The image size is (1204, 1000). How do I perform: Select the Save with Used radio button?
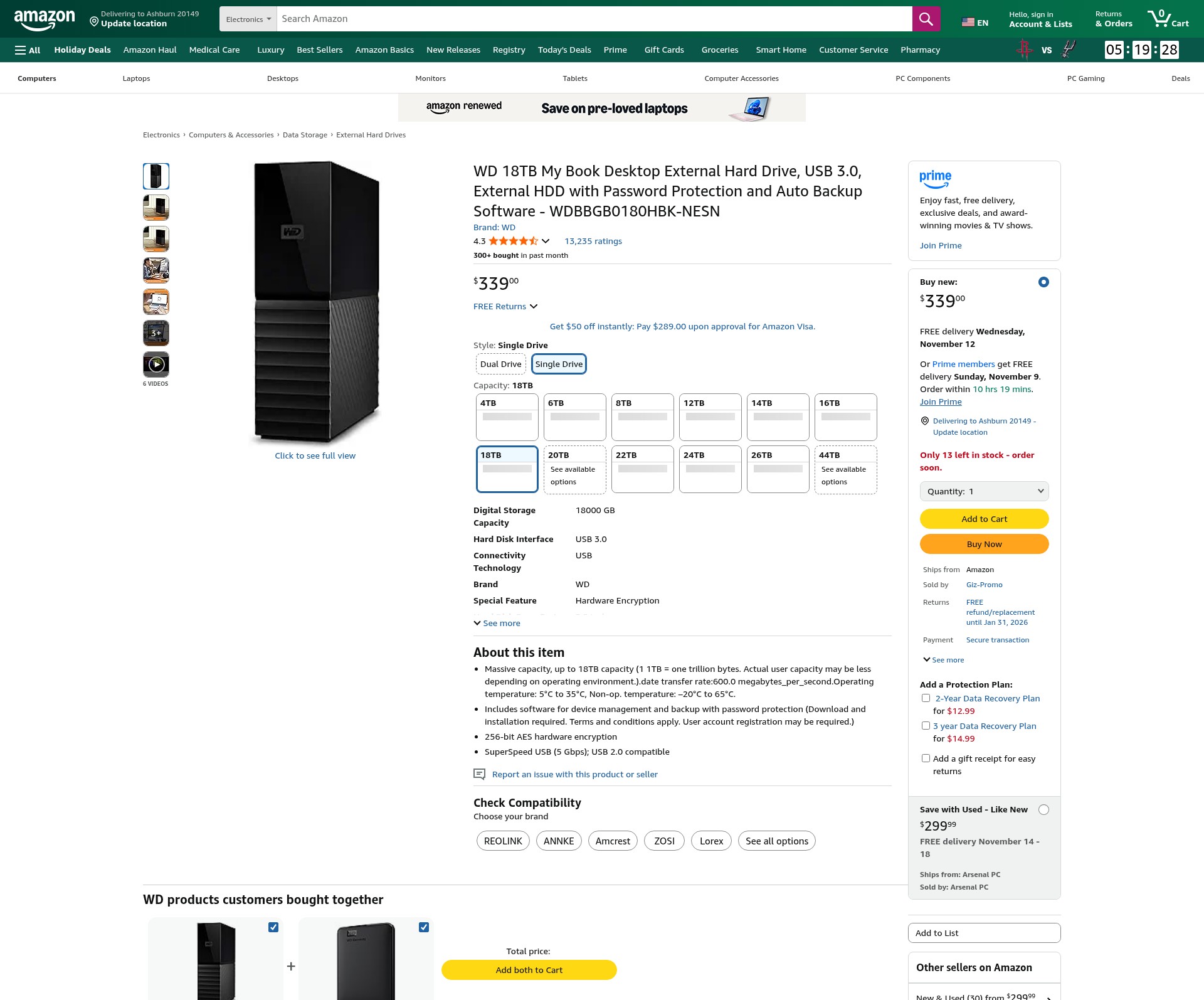click(1043, 810)
